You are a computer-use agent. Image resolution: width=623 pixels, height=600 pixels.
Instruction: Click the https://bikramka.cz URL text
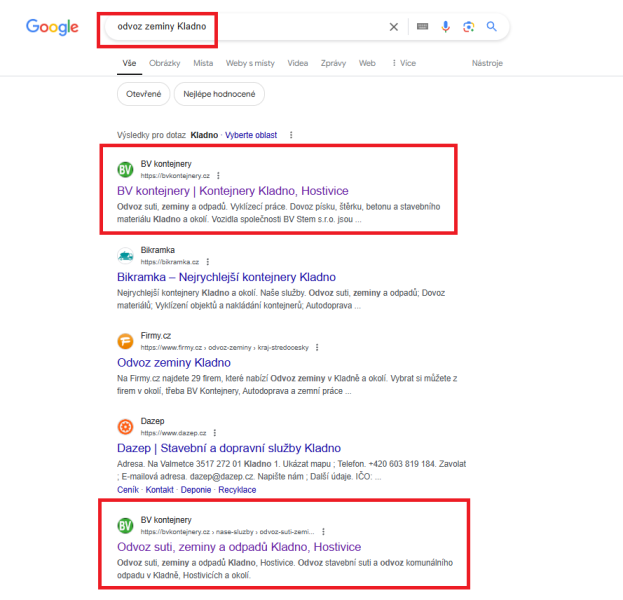coord(170,262)
